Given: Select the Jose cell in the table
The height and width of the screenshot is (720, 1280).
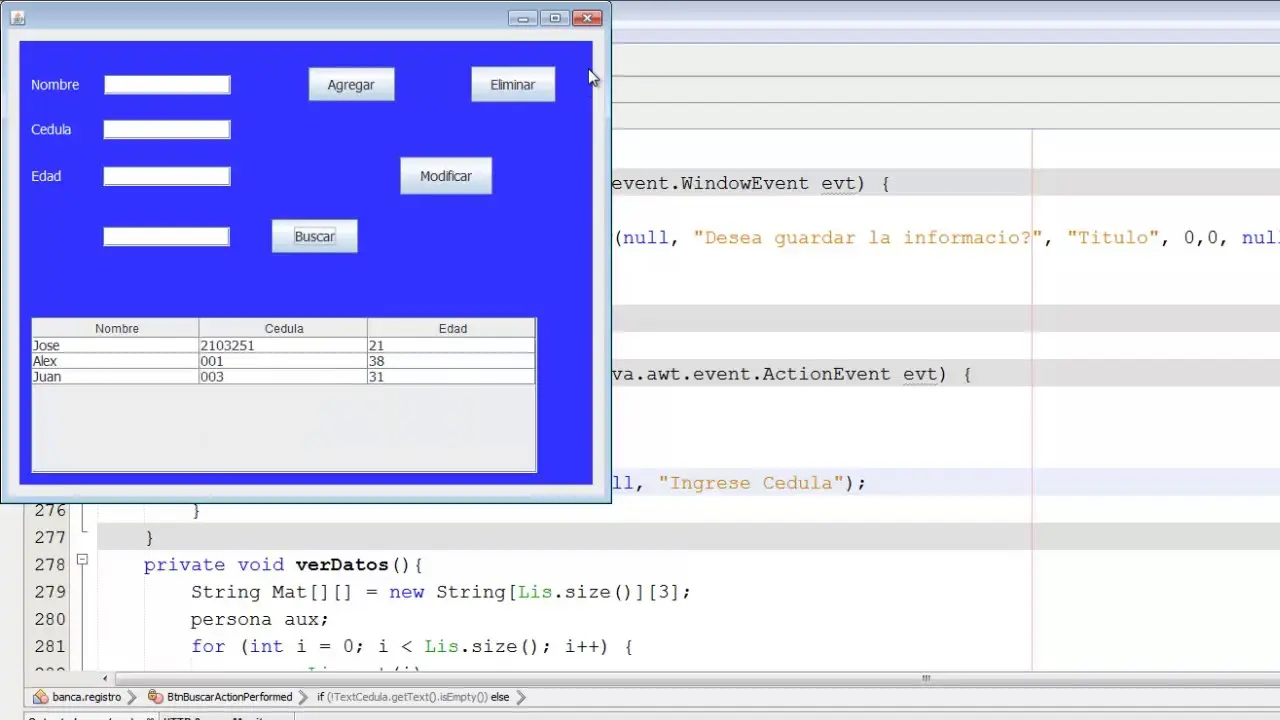Looking at the screenshot, I should (x=116, y=345).
